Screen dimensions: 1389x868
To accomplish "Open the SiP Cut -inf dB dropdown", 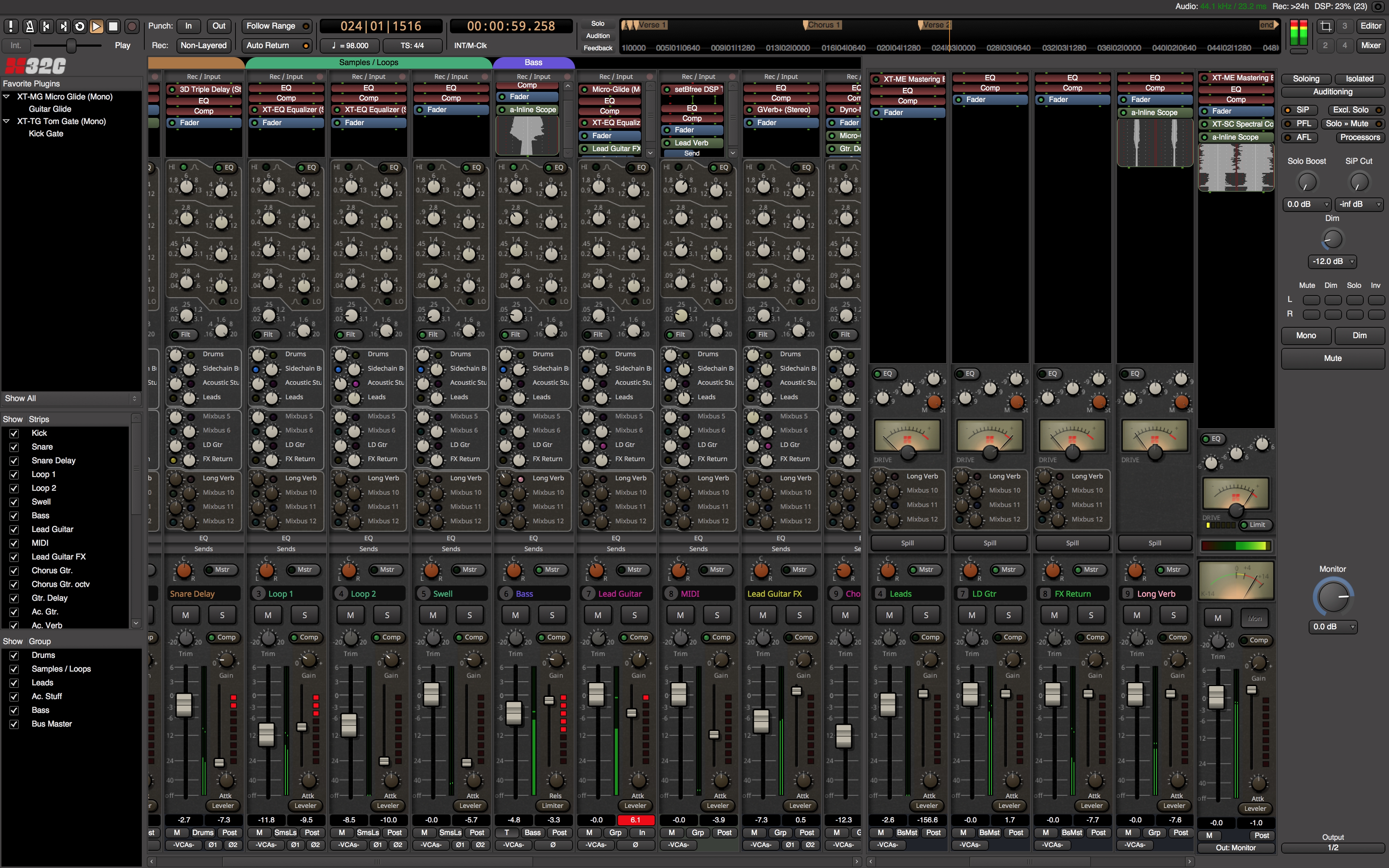I will [1359, 204].
